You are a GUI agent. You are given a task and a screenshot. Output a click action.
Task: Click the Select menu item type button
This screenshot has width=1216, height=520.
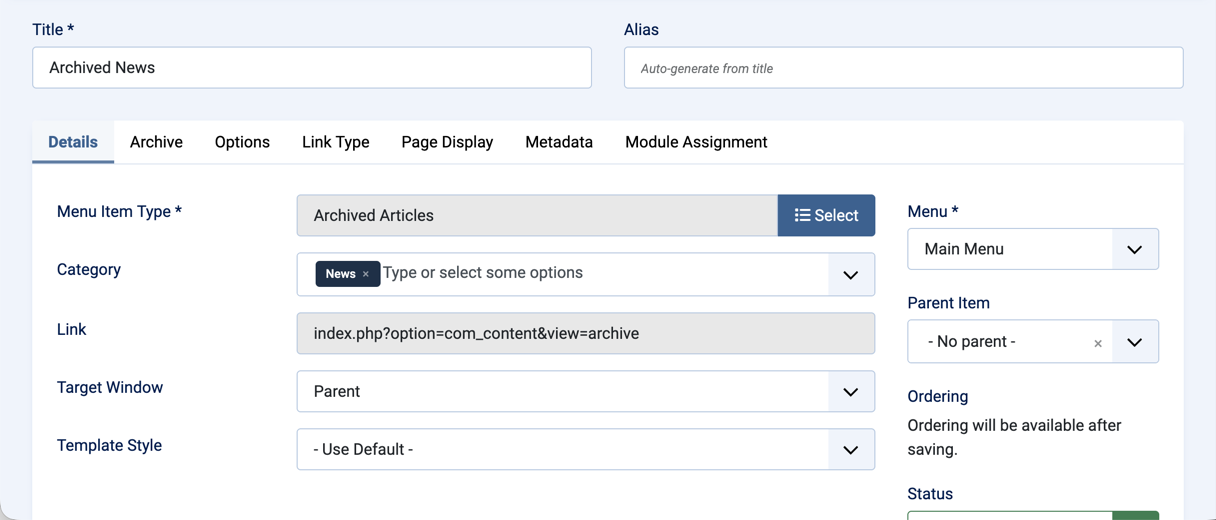(x=826, y=215)
